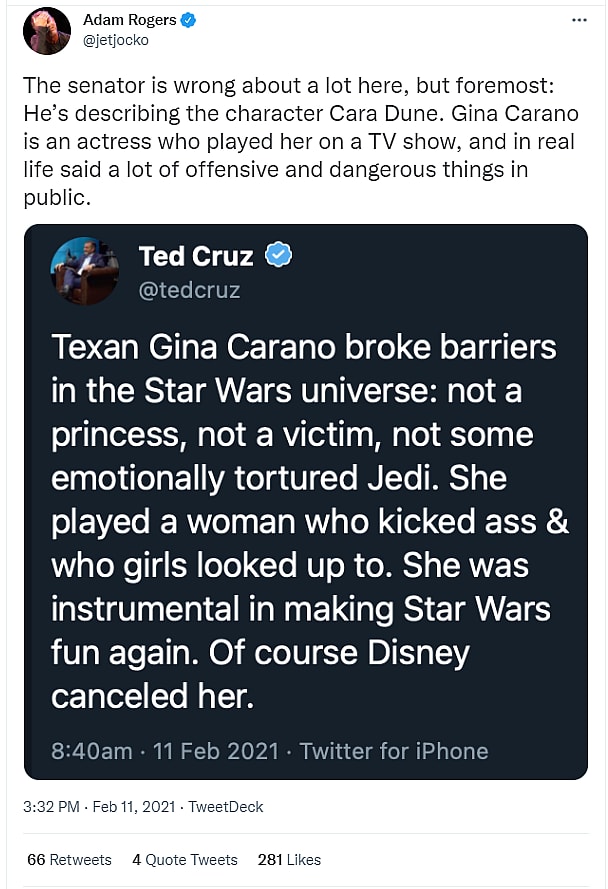This screenshot has height=889, width=608.
Task: View the 66 Retweets list
Action: 69,860
